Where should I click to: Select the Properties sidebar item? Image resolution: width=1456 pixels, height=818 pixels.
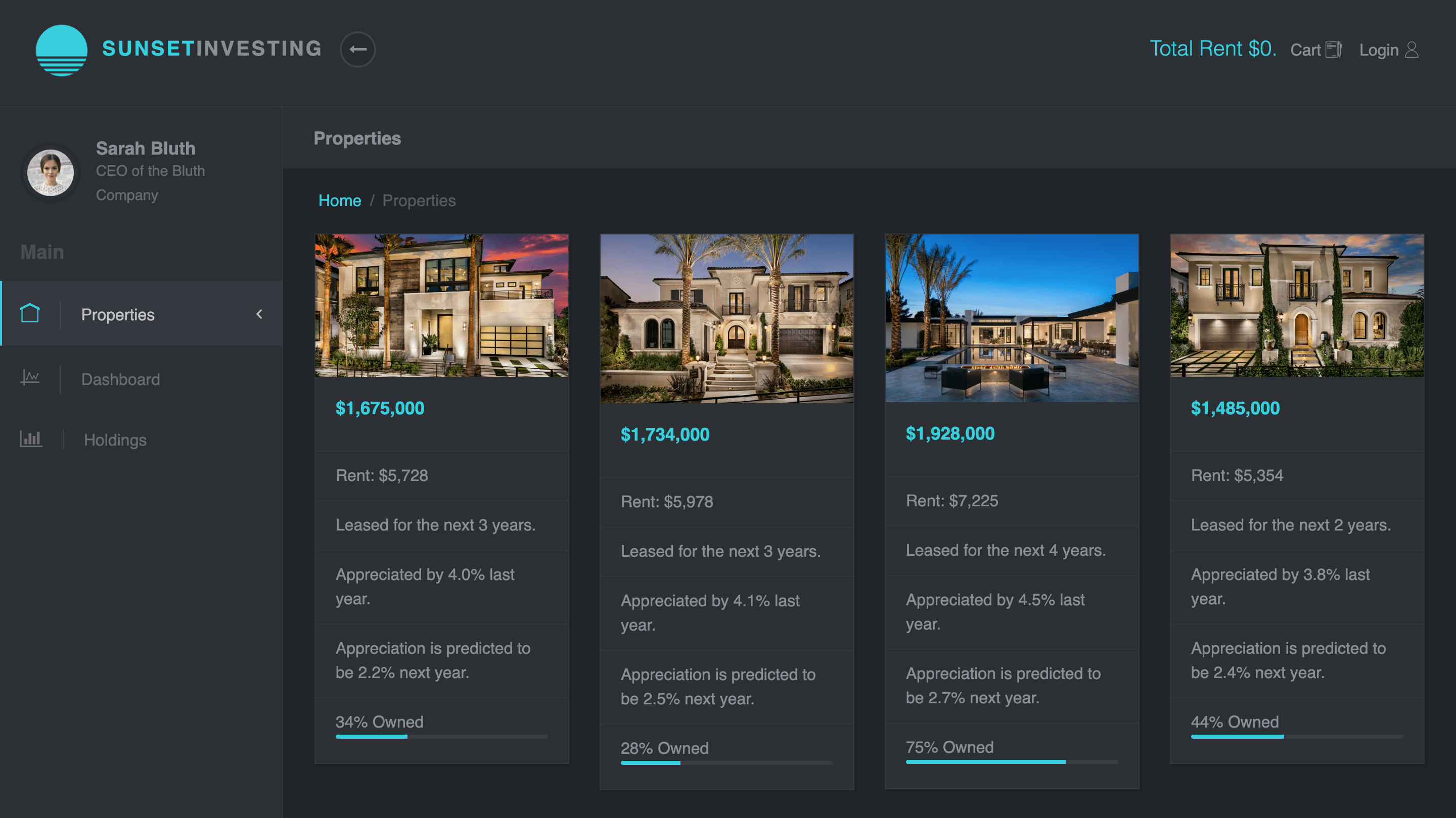coord(118,315)
